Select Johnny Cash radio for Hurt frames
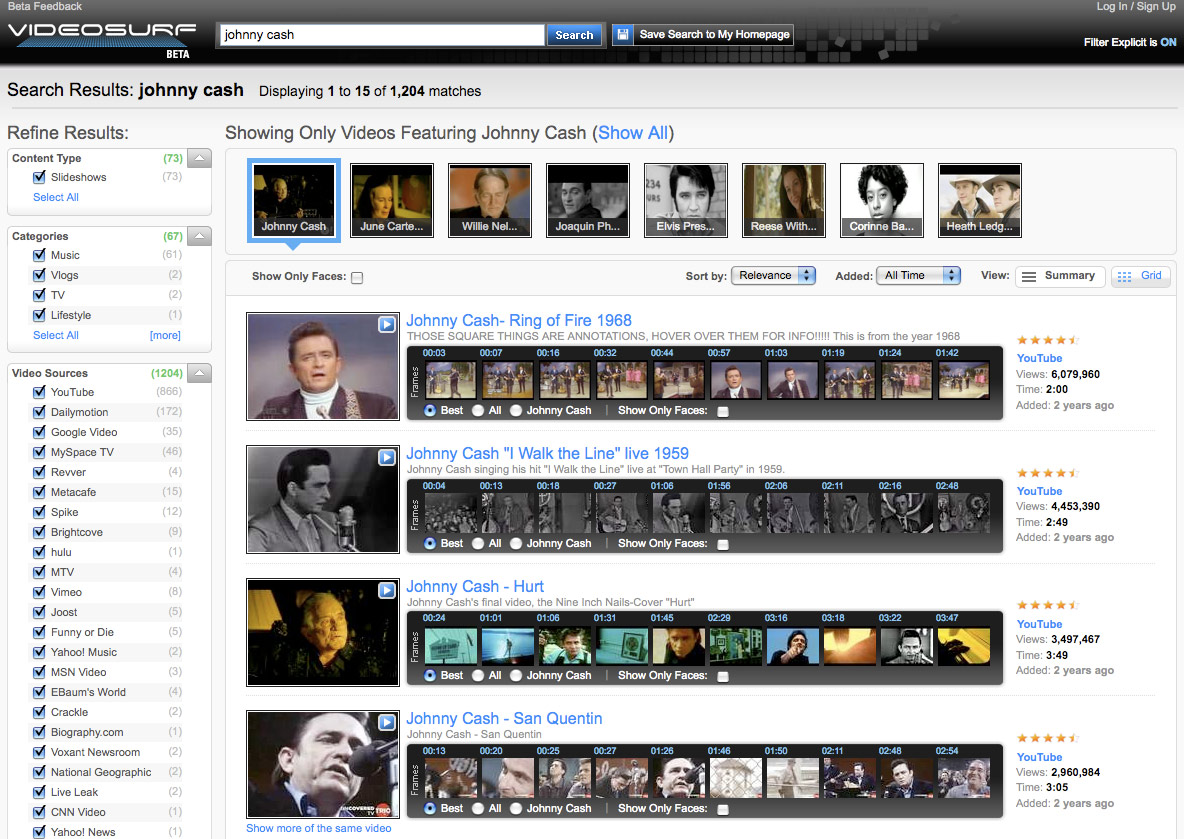The width and height of the screenshot is (1184, 839). [516, 676]
